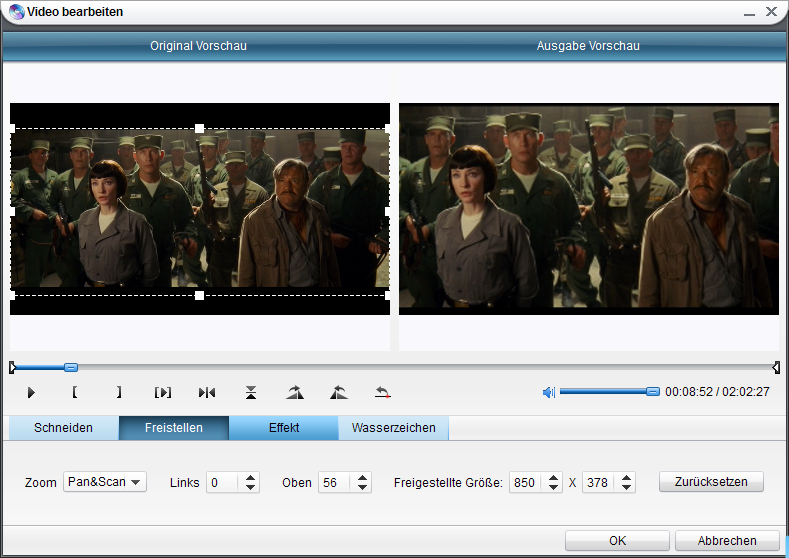
Task: Click the play-selection bracket icon
Action: (x=163, y=393)
